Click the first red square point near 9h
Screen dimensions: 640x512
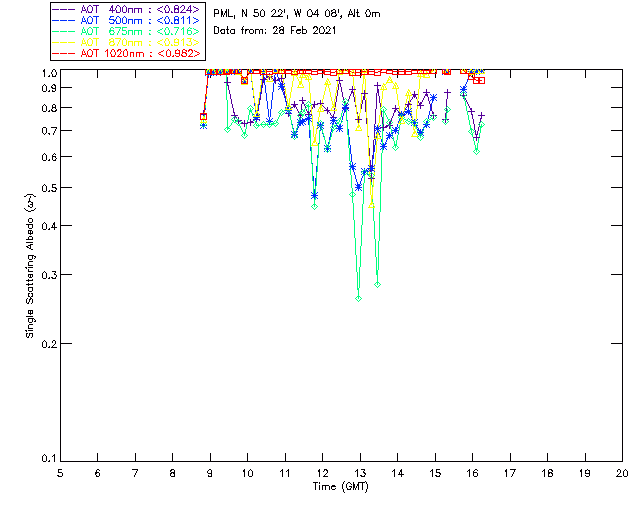[203, 117]
